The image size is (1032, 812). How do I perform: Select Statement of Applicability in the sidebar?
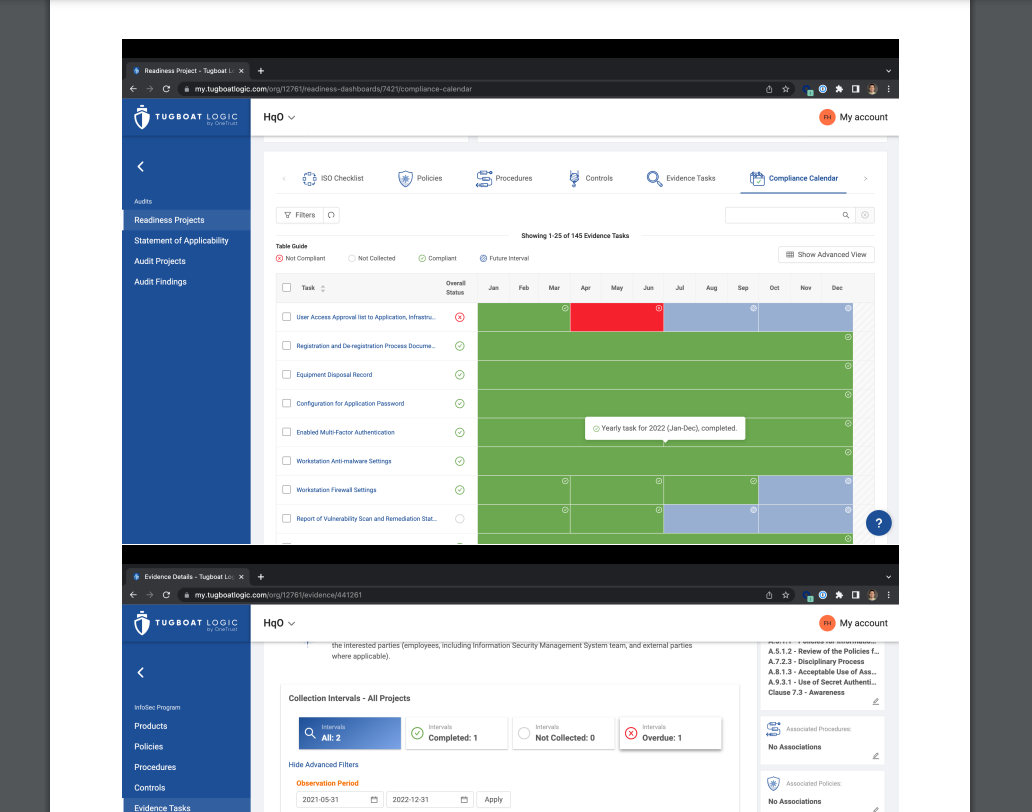[181, 241]
